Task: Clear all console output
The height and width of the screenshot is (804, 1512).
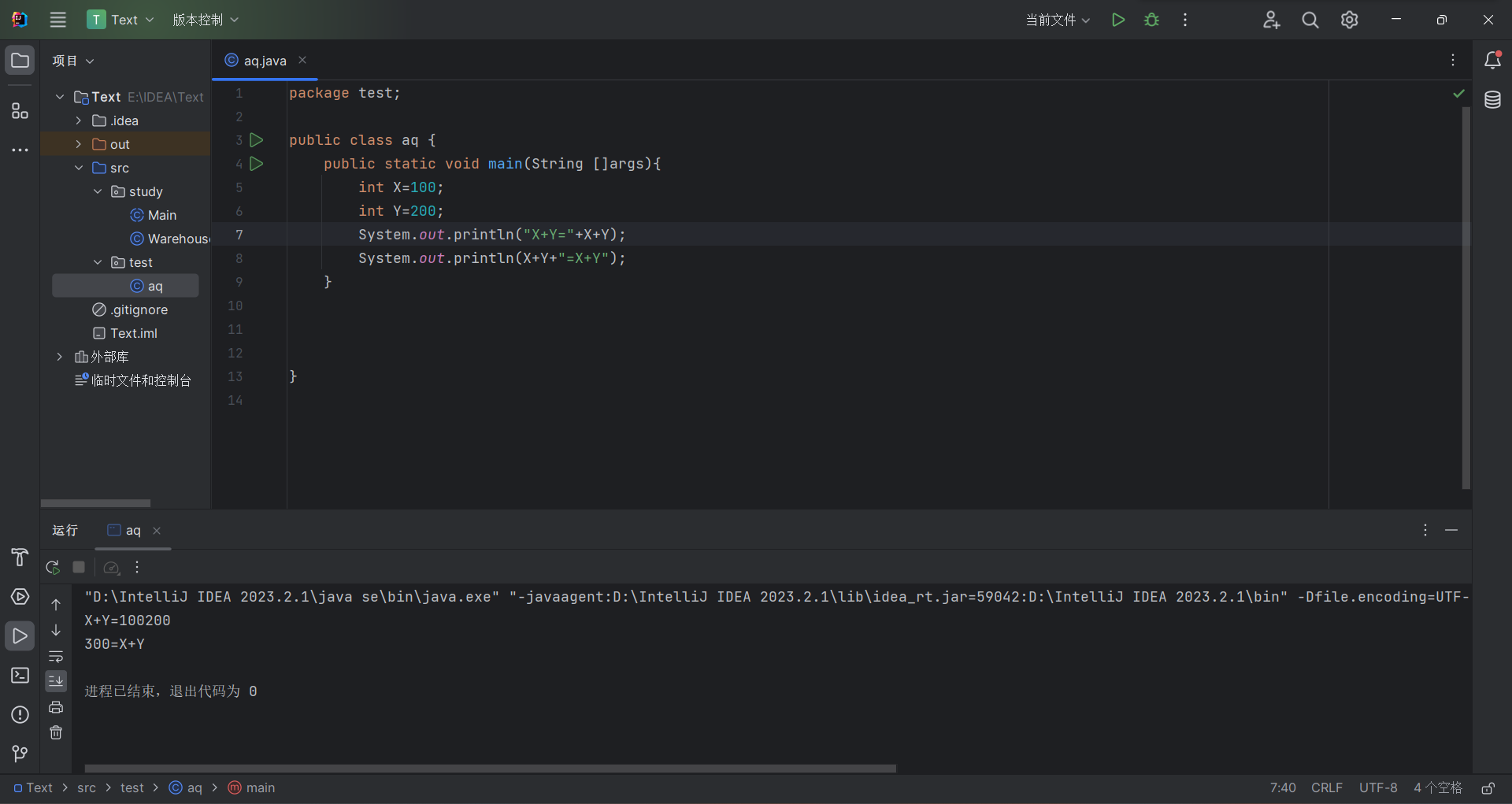Action: tap(56, 732)
